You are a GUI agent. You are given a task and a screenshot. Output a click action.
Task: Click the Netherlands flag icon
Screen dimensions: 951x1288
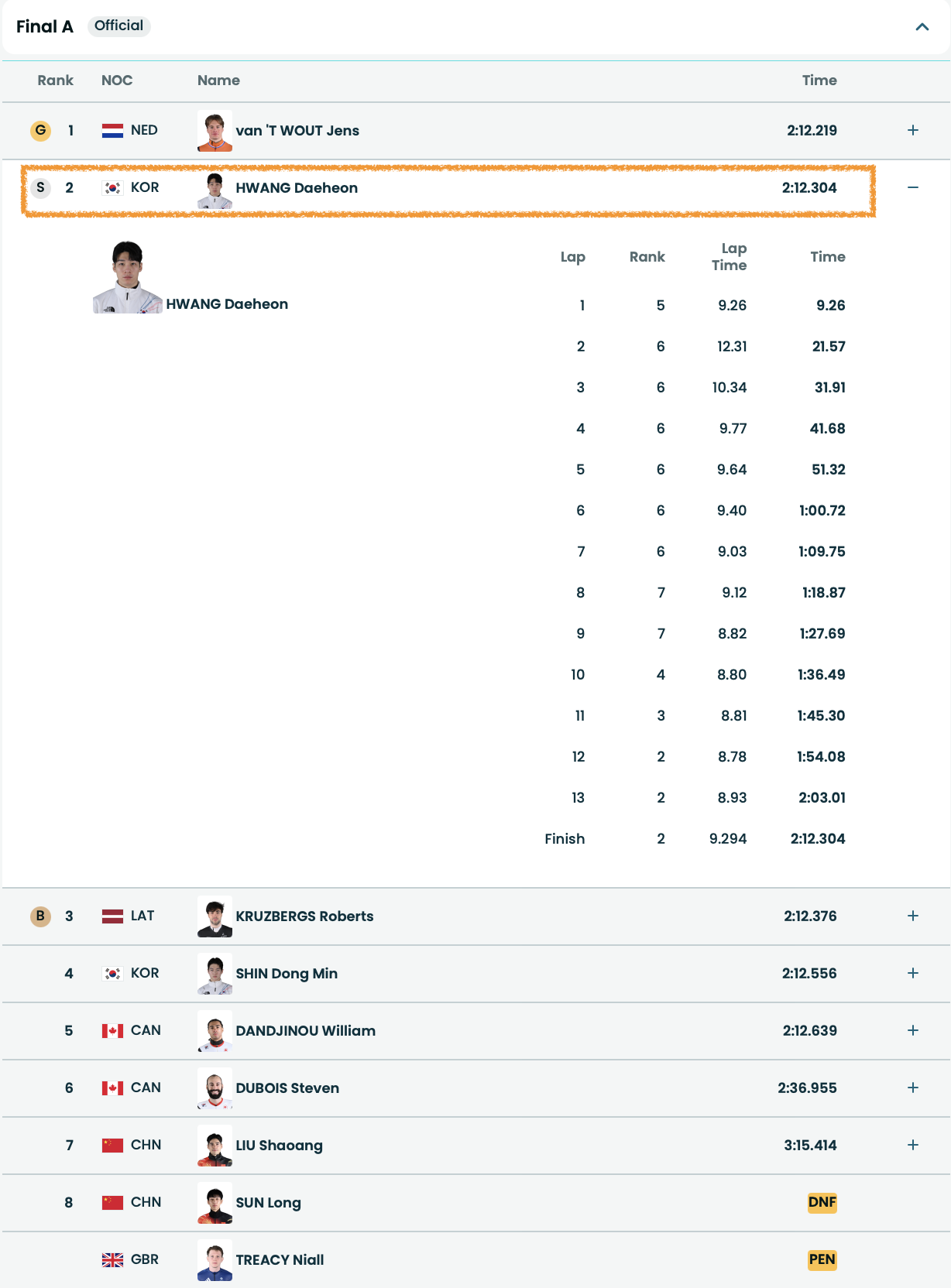coord(112,131)
